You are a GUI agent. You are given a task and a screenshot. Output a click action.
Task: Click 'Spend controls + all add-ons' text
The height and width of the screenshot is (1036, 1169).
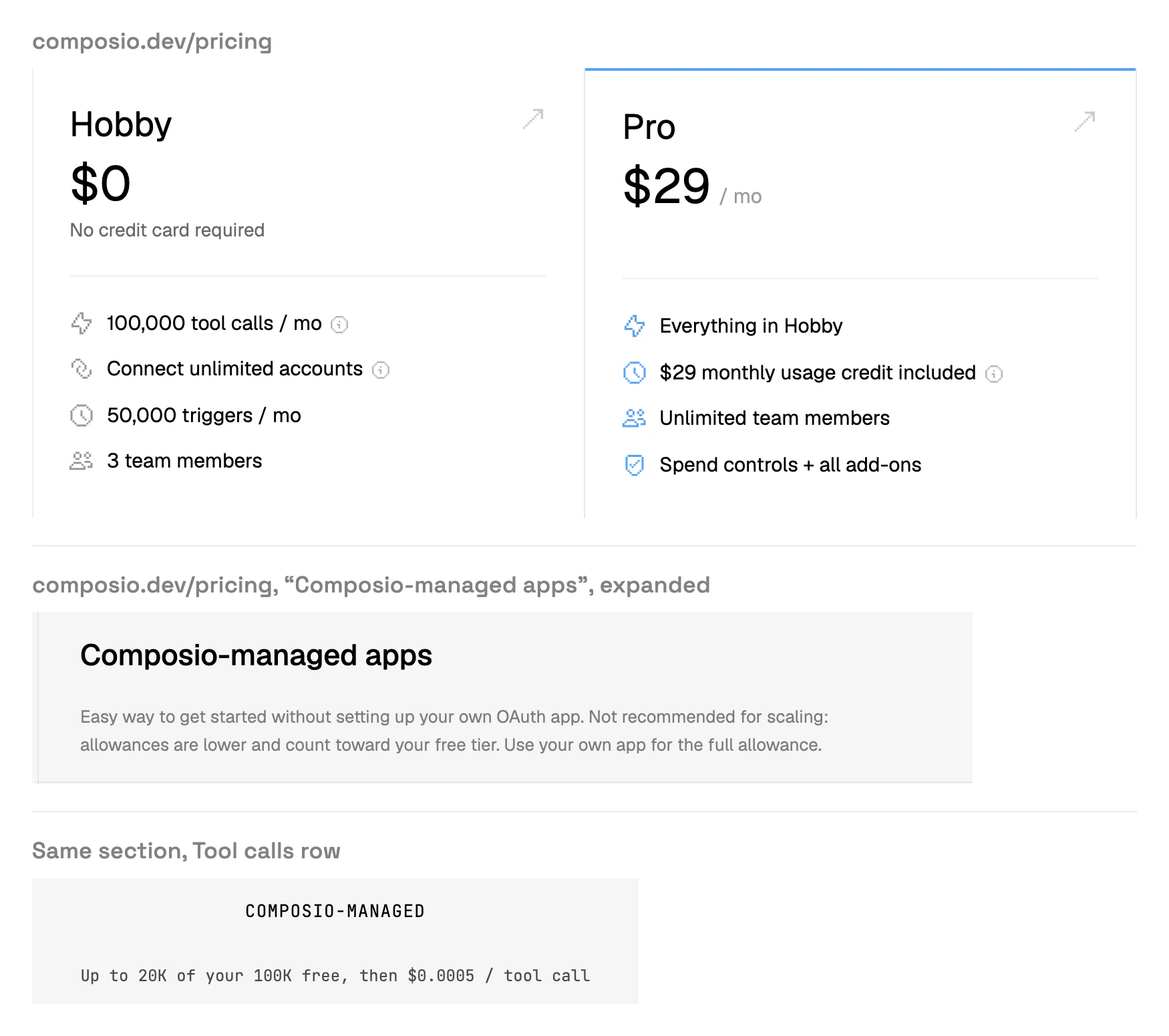pyautogui.click(x=791, y=465)
